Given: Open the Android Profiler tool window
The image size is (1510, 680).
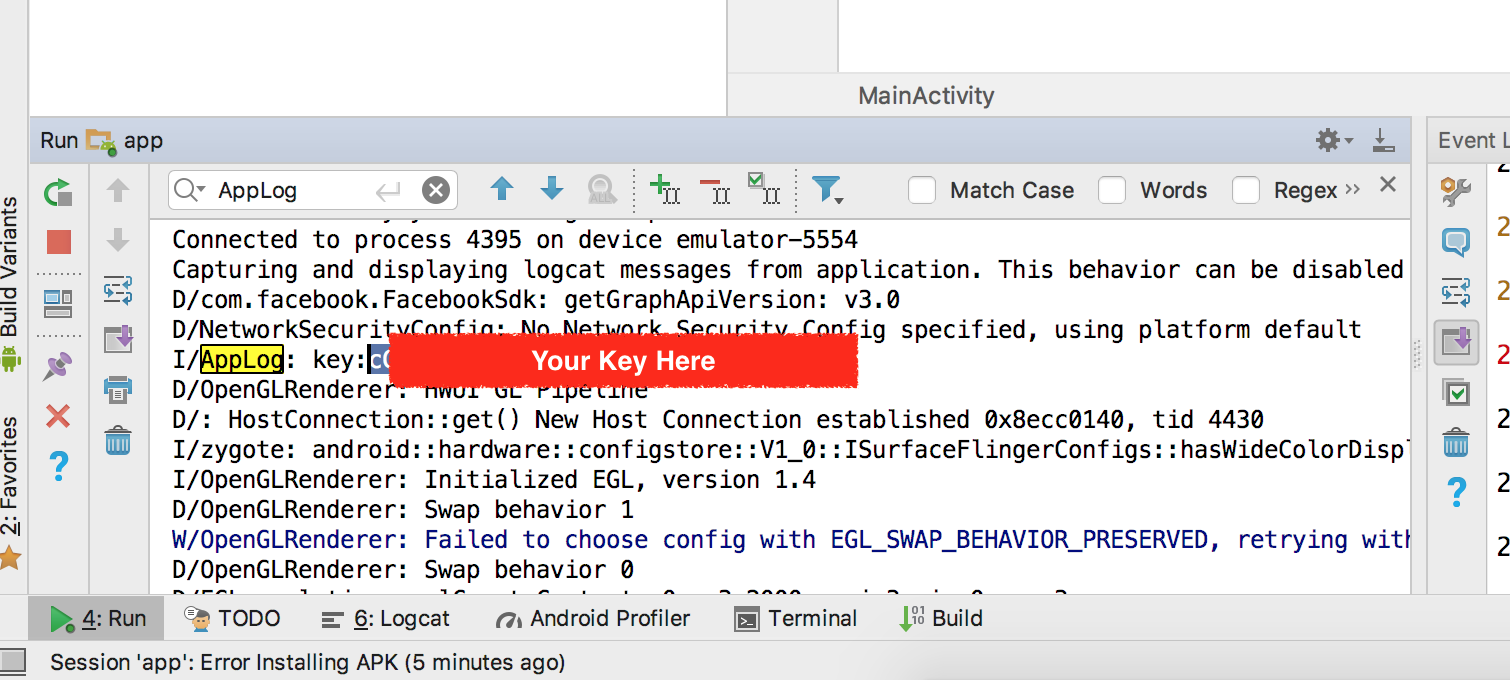Looking at the screenshot, I should (x=593, y=619).
